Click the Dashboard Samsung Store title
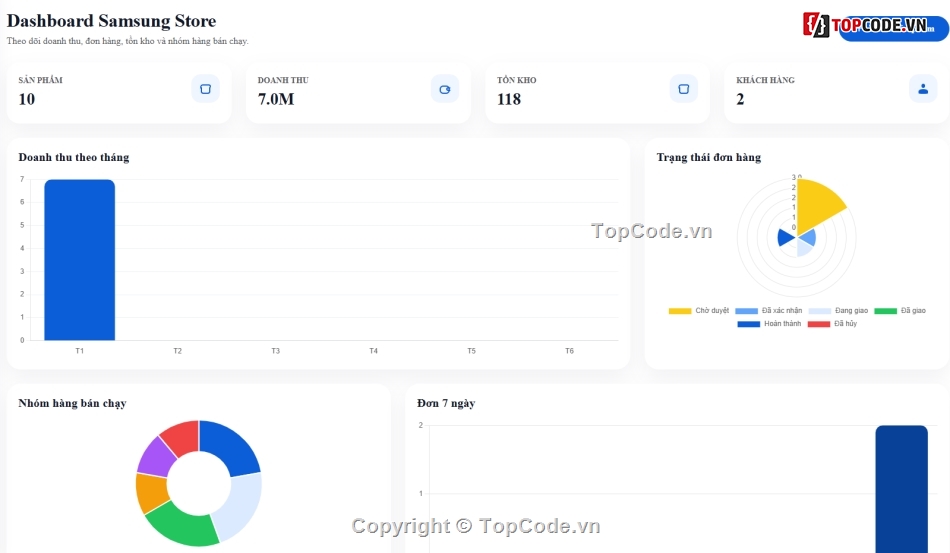The image size is (950, 553). tap(111, 21)
